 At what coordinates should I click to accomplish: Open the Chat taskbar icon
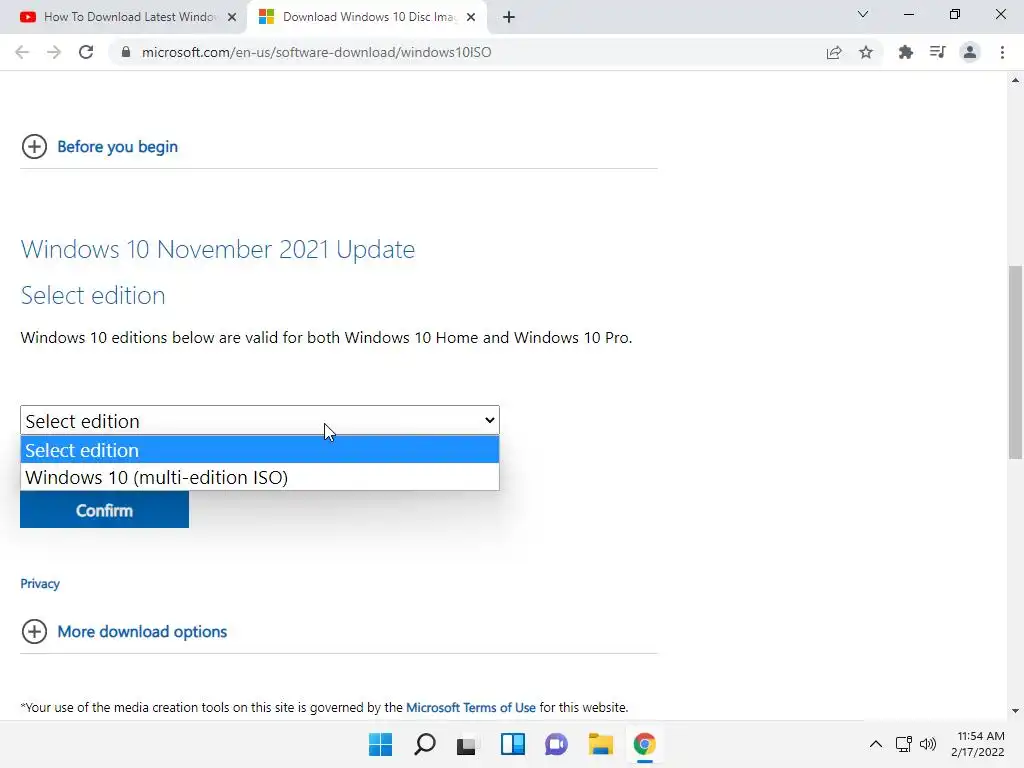coord(556,744)
